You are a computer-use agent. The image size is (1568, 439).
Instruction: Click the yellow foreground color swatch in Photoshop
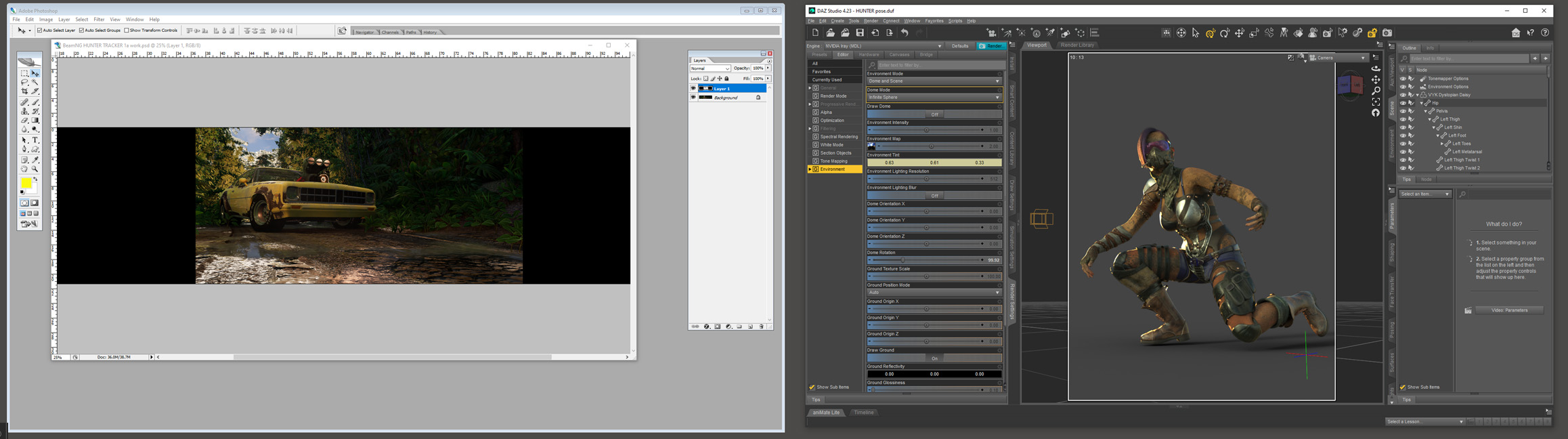tap(25, 183)
